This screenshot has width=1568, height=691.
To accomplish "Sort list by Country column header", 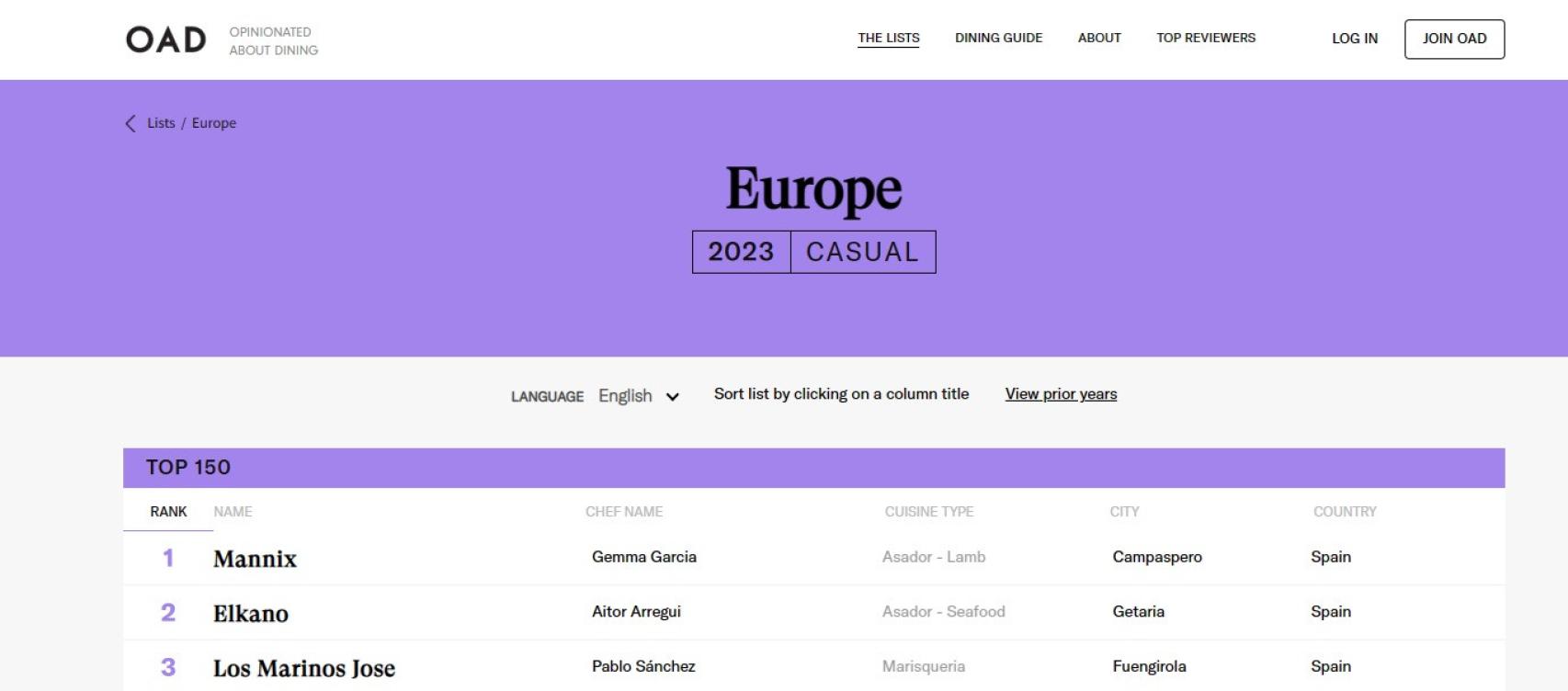I will (1345, 512).
